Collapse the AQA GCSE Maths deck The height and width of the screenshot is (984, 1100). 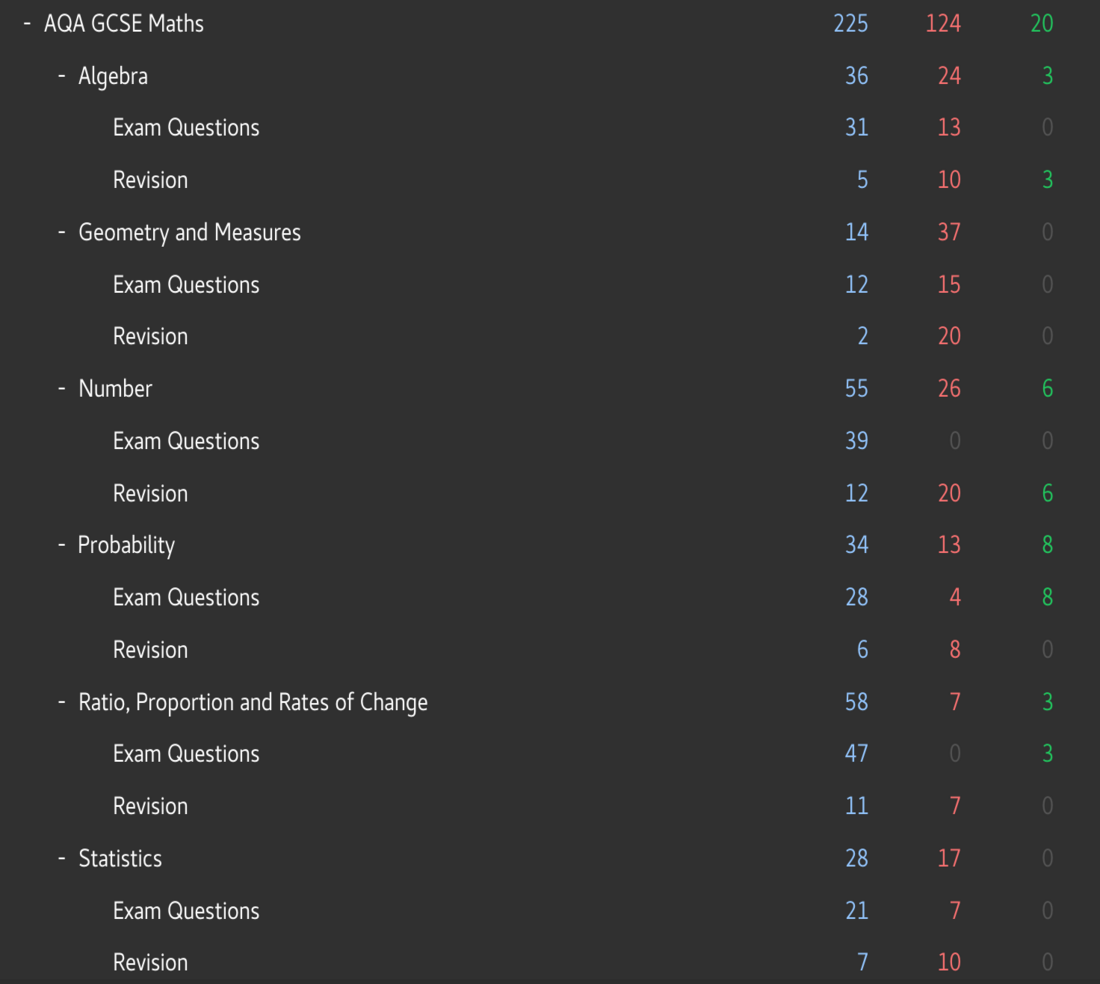coord(27,24)
